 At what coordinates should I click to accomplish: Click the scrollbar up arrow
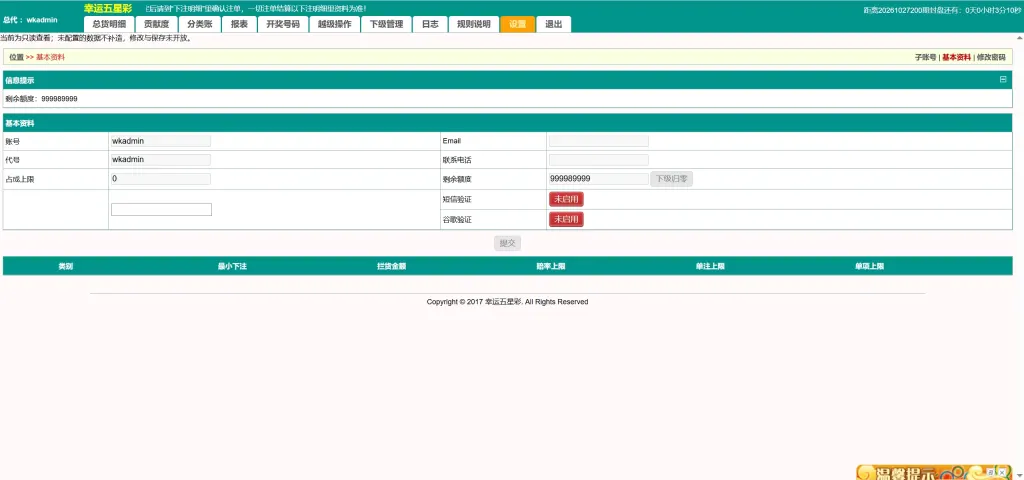1017,37
